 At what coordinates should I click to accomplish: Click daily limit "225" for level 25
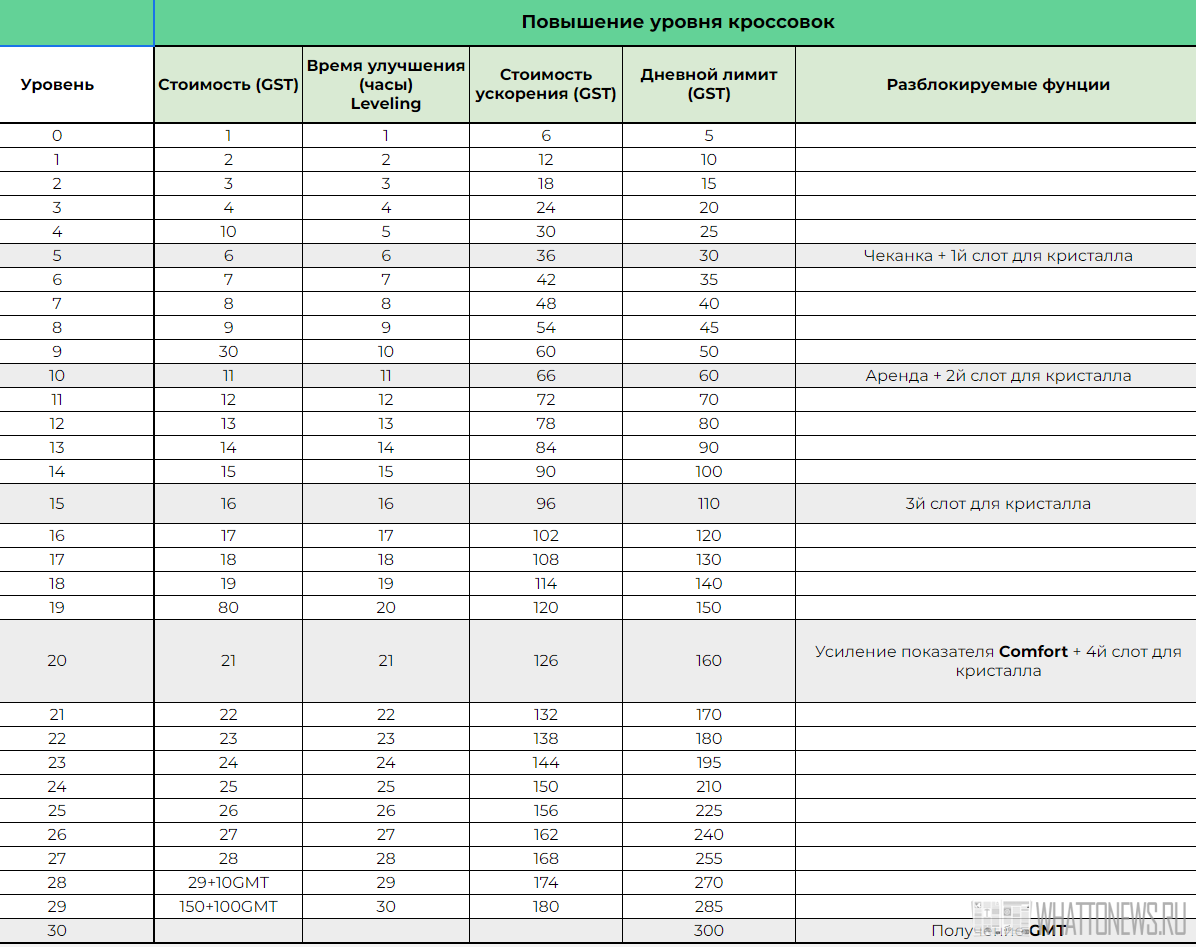coord(709,811)
